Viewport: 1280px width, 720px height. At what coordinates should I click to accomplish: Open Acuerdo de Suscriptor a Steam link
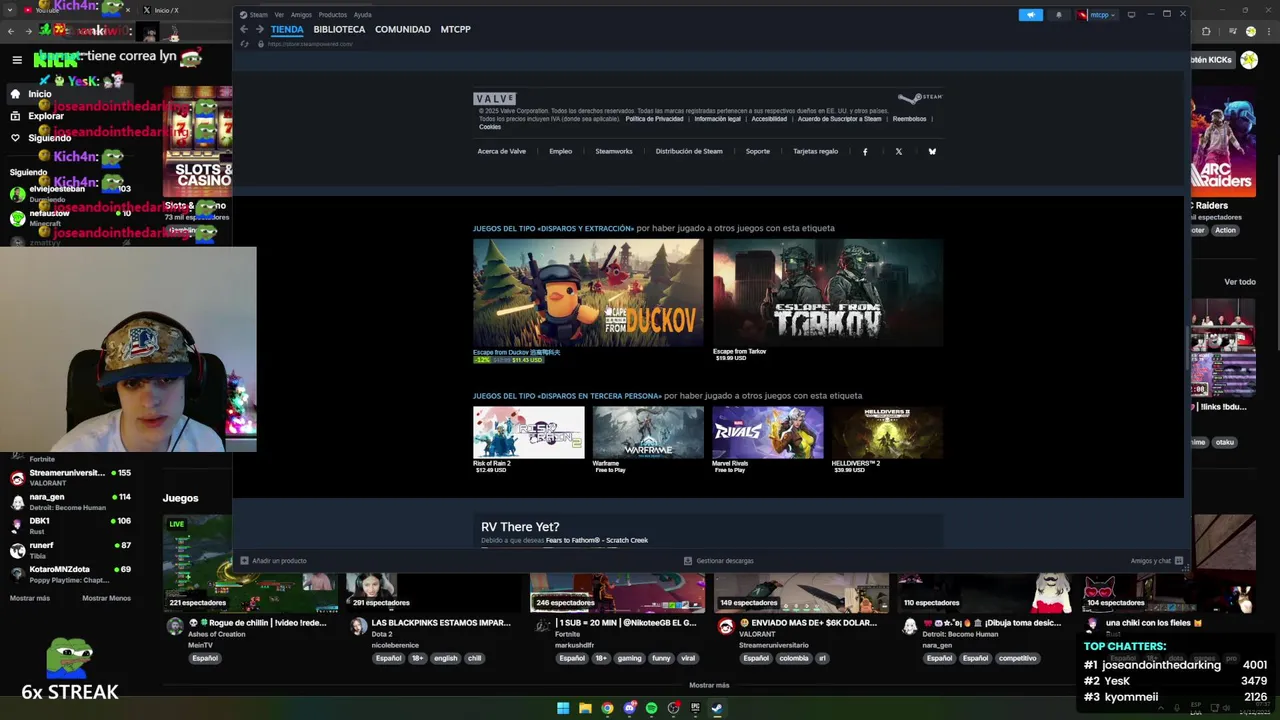coord(839,119)
